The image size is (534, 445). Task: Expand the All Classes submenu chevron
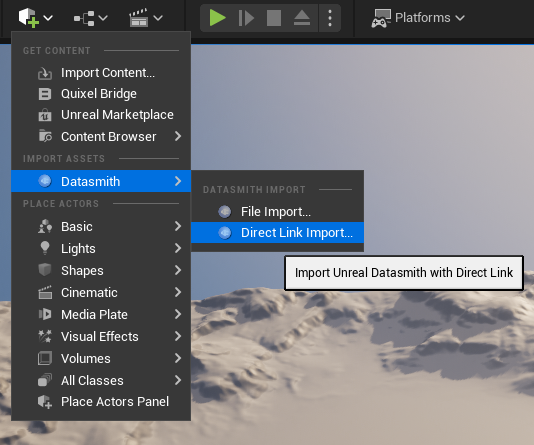(178, 380)
